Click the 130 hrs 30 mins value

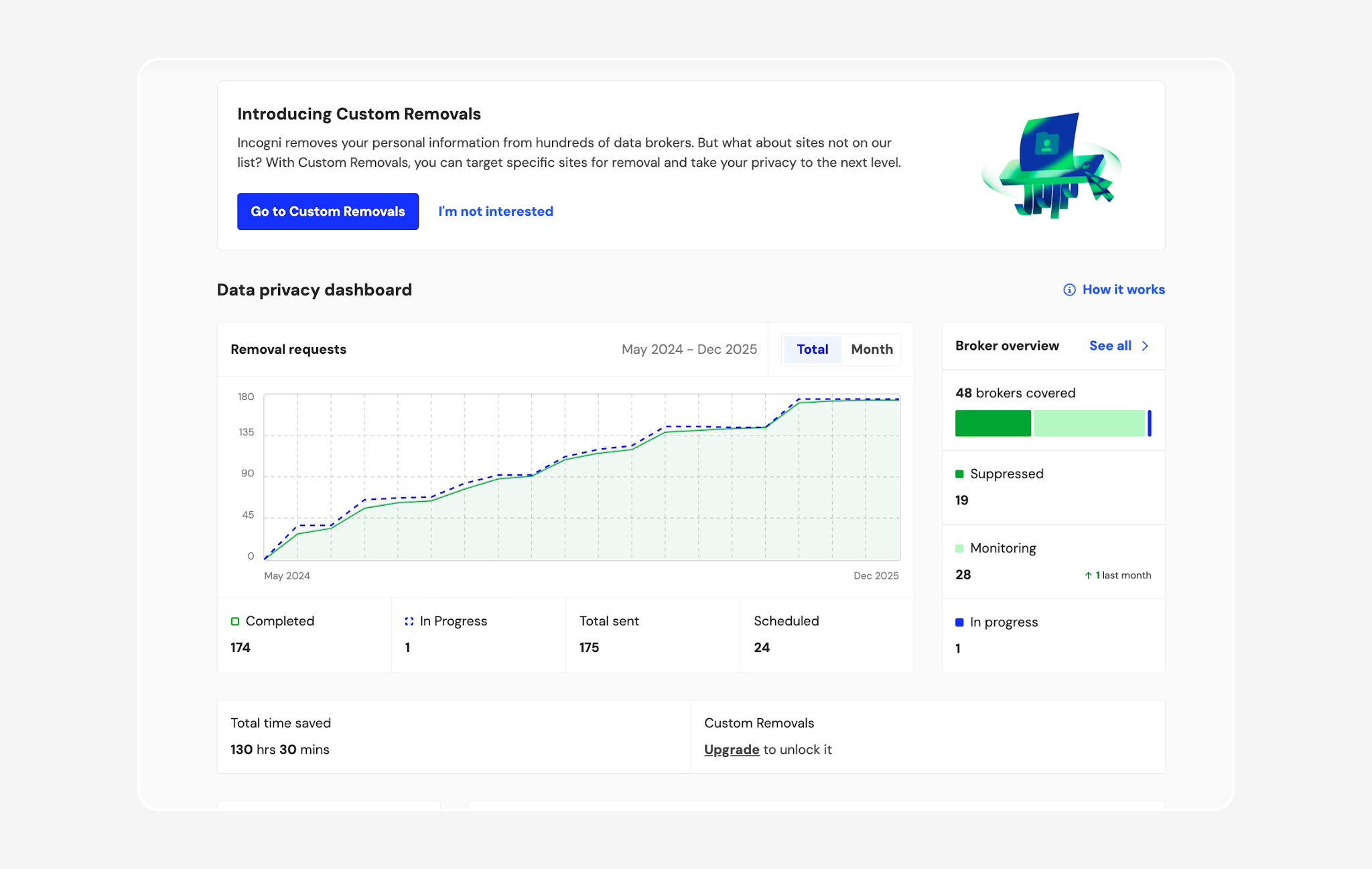(x=280, y=750)
